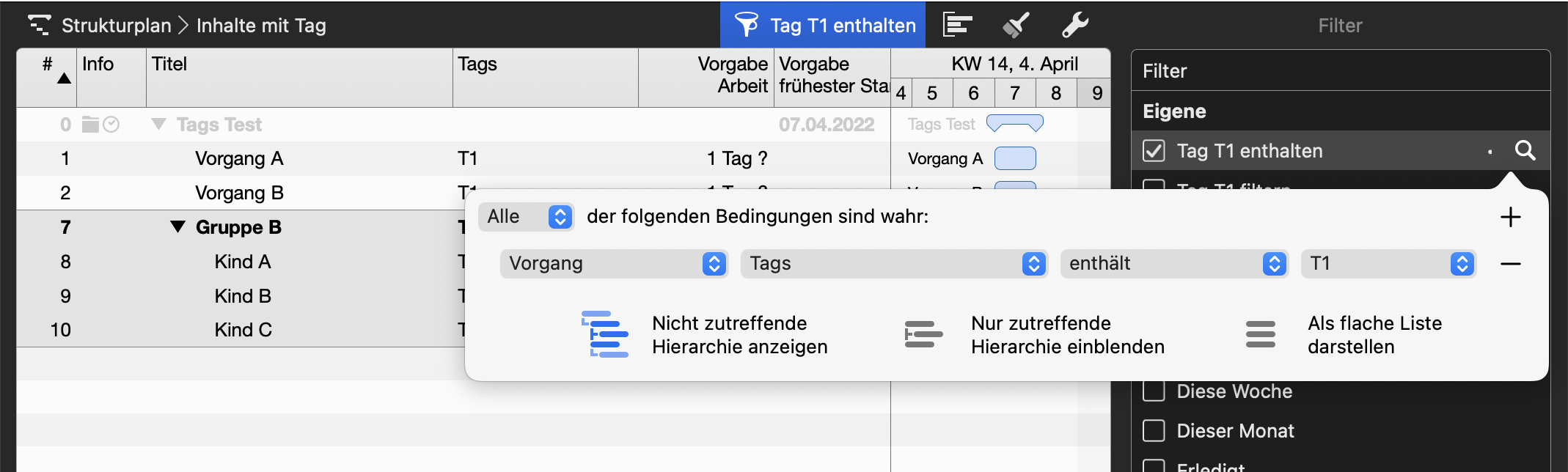Image resolution: width=1568 pixels, height=472 pixels.
Task: Click the Vorgang A Gantt bar
Action: (x=1014, y=158)
